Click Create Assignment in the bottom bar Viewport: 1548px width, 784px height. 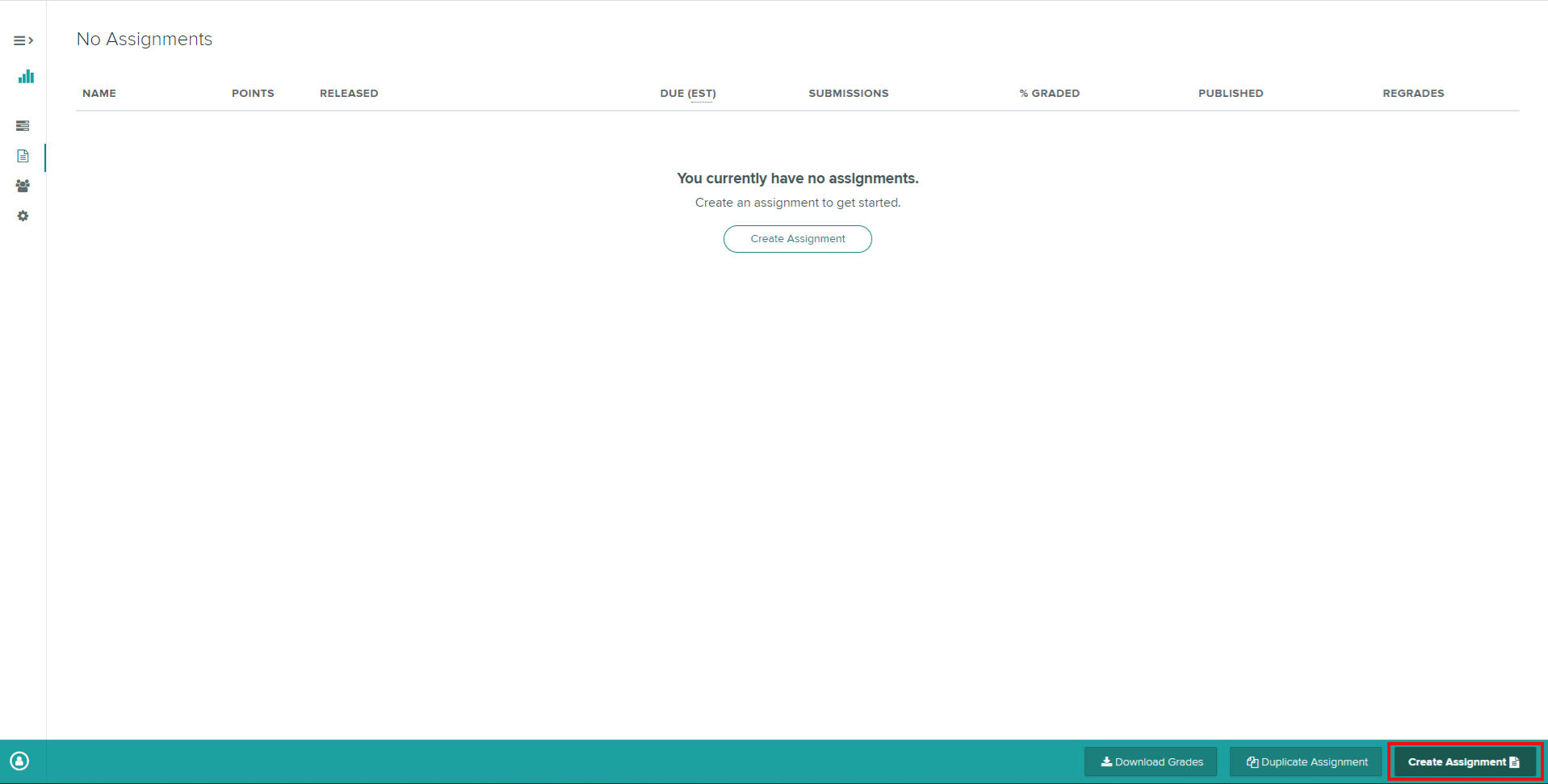tap(1465, 762)
